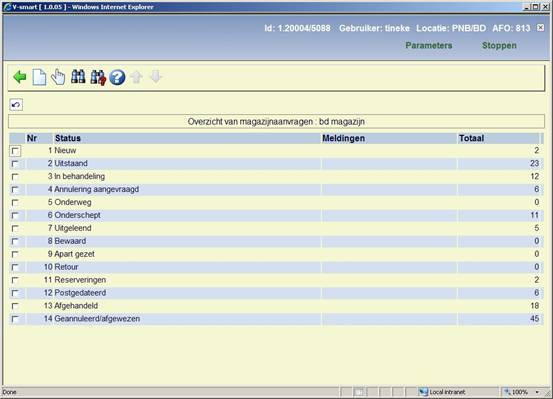This screenshot has width=553, height=399.
Task: Select the Retour status text
Action: coord(66,267)
